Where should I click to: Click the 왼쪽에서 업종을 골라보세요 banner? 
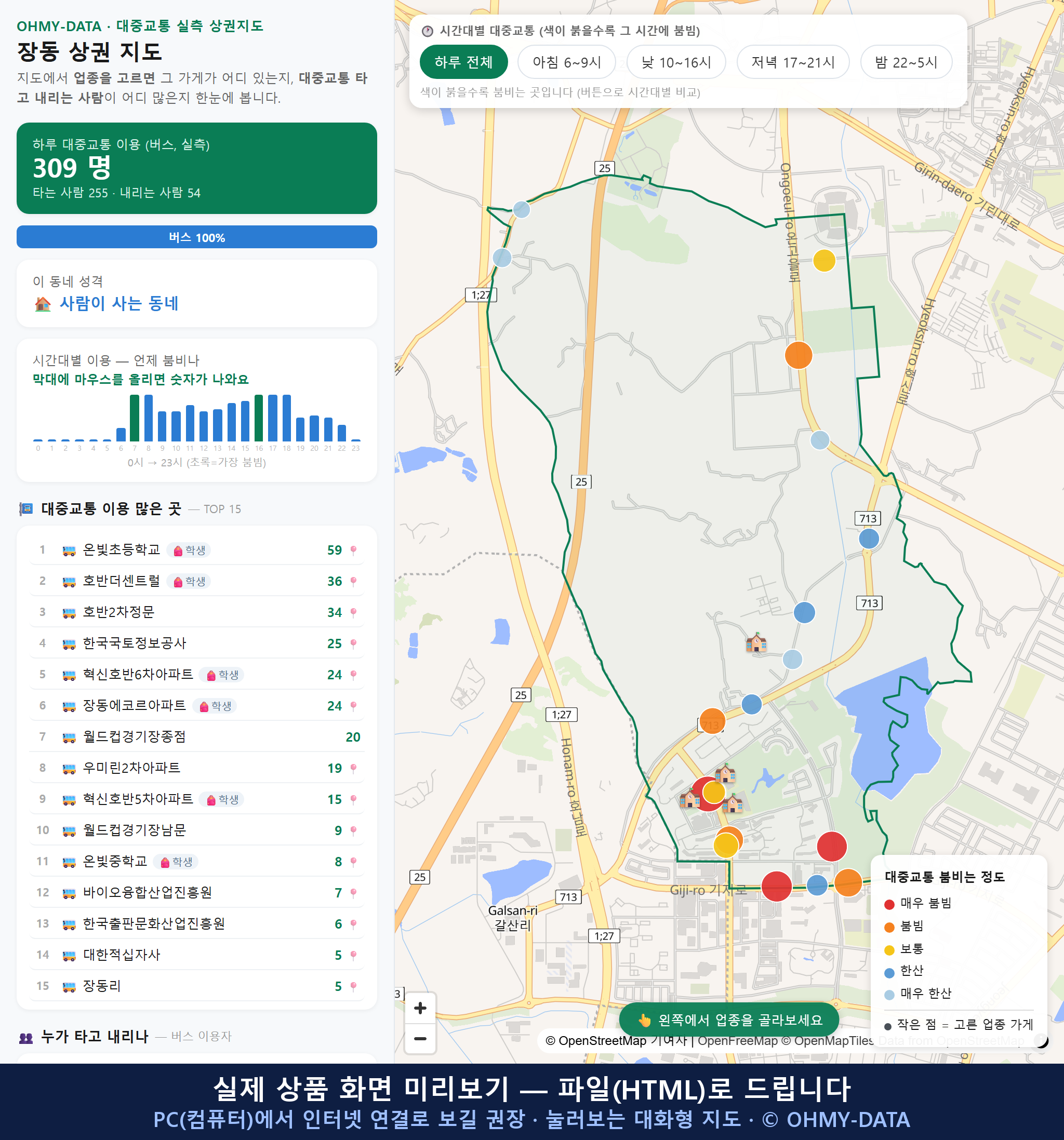pyautogui.click(x=729, y=1020)
